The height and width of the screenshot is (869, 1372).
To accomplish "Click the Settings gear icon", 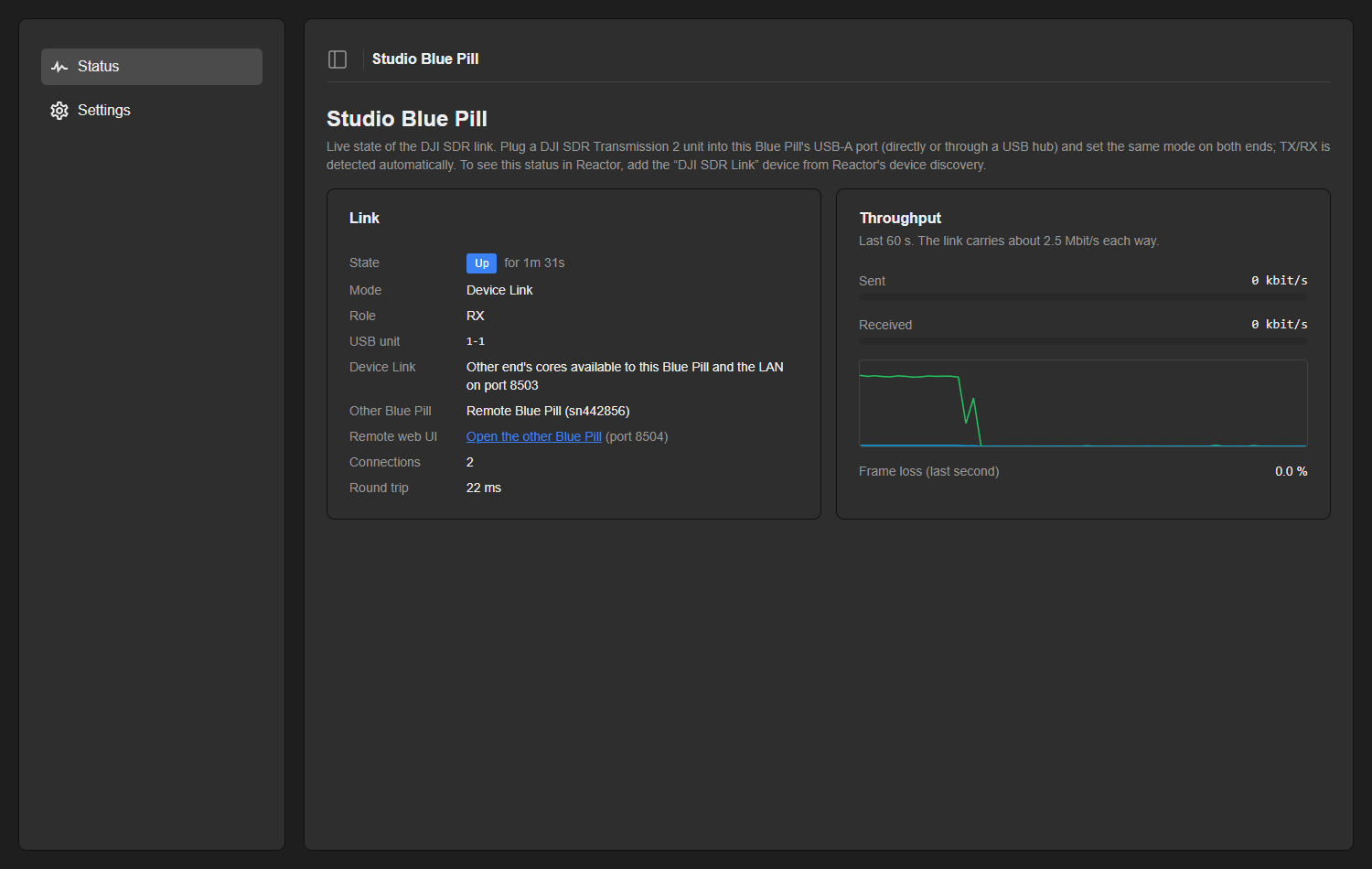I will 59,111.
